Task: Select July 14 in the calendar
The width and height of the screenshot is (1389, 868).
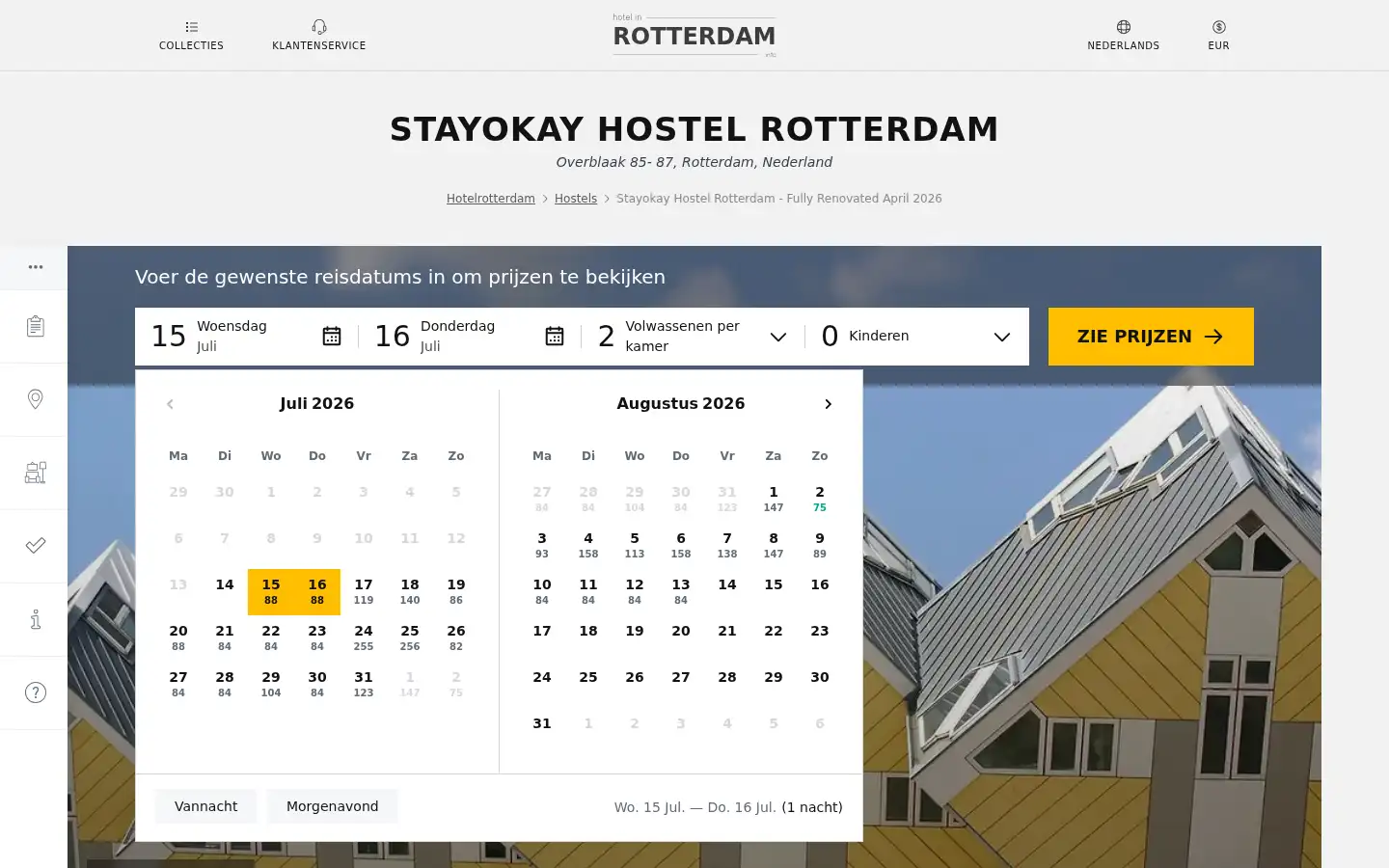Action: (x=225, y=591)
